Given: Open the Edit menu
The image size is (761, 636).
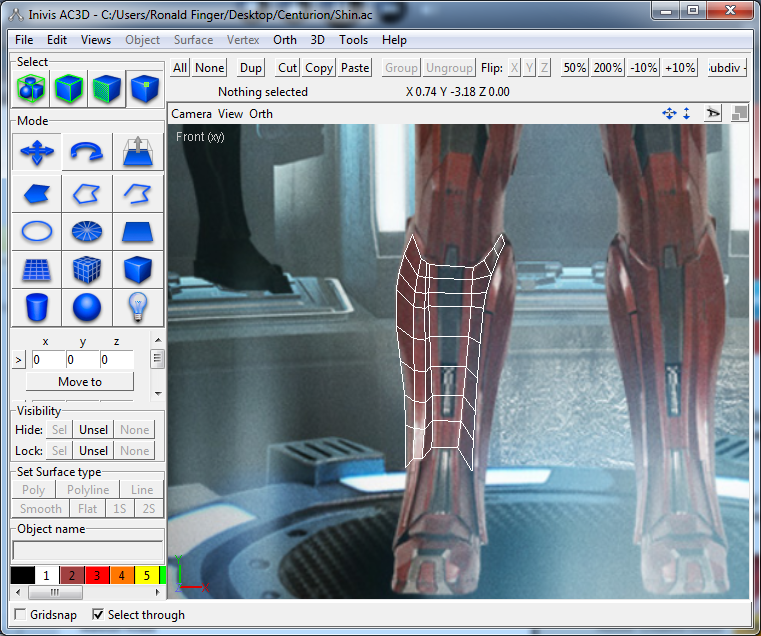Looking at the screenshot, I should pos(57,40).
